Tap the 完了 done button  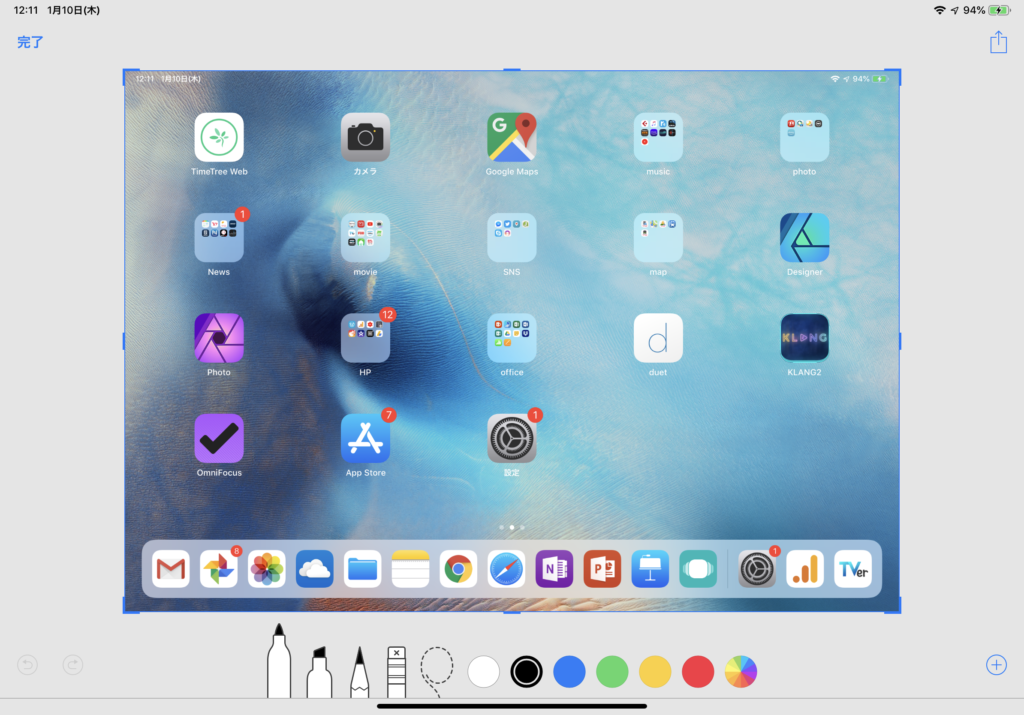click(x=30, y=42)
